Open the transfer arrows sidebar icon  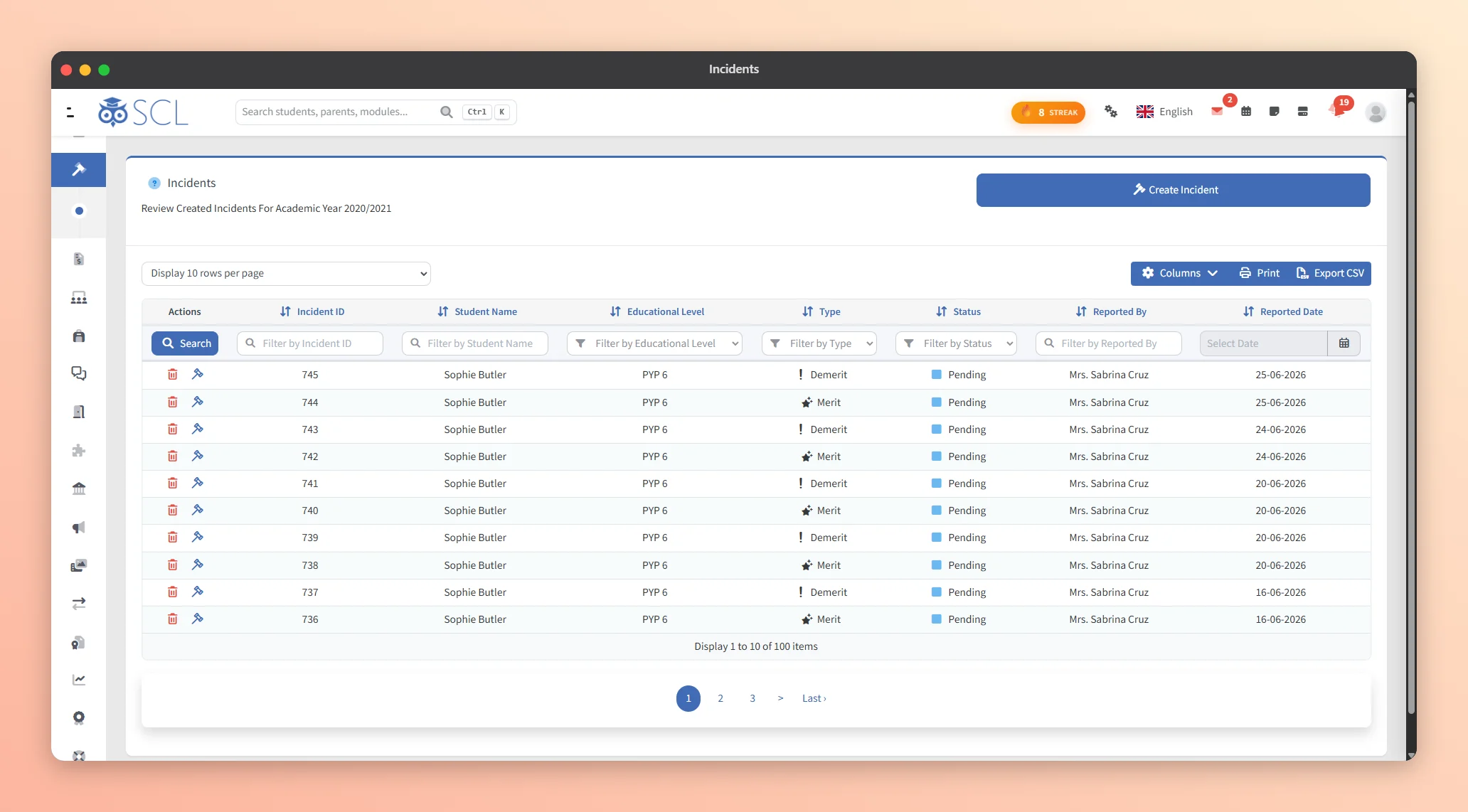click(79, 604)
